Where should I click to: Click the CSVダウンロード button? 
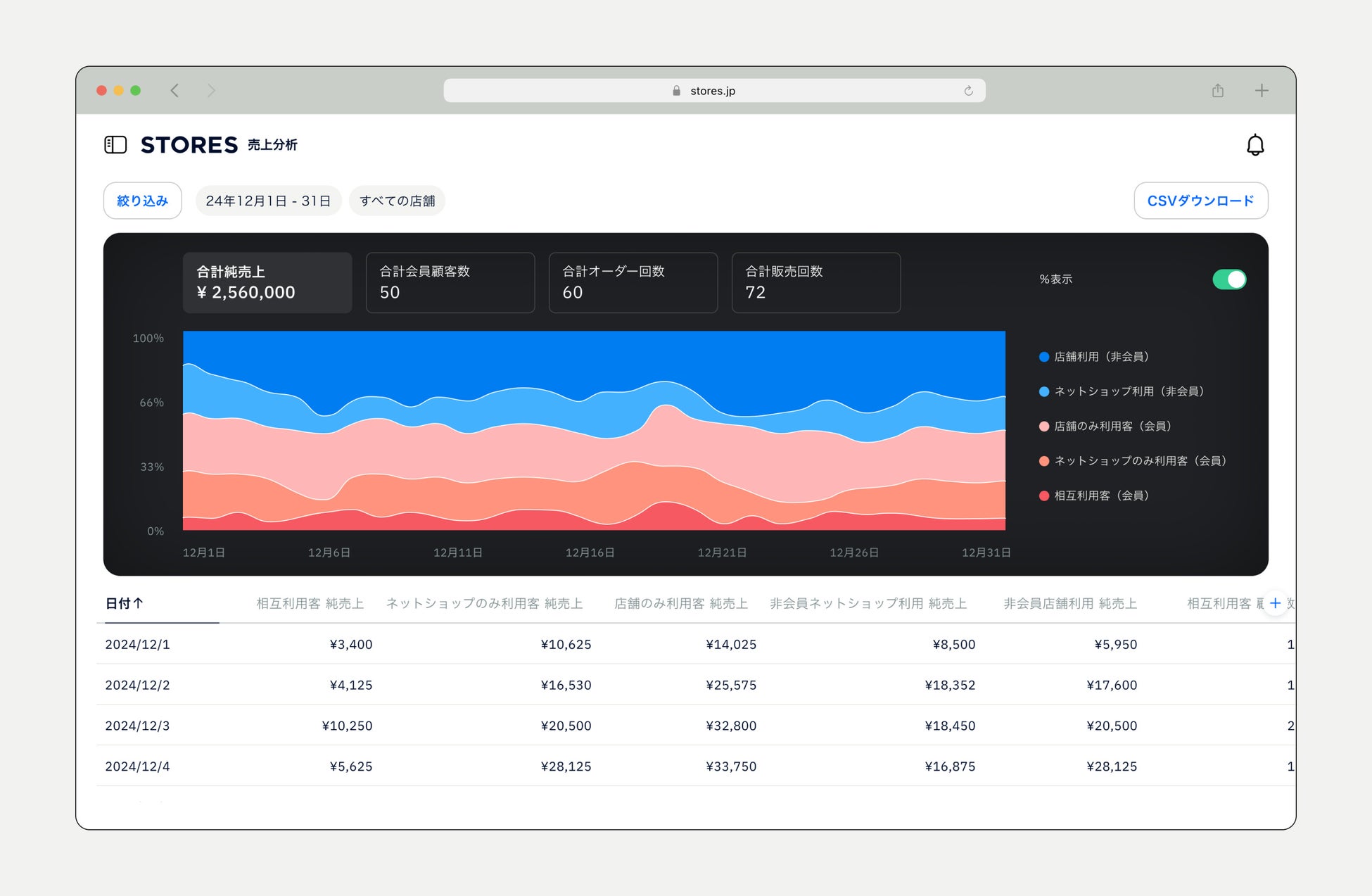point(1200,201)
